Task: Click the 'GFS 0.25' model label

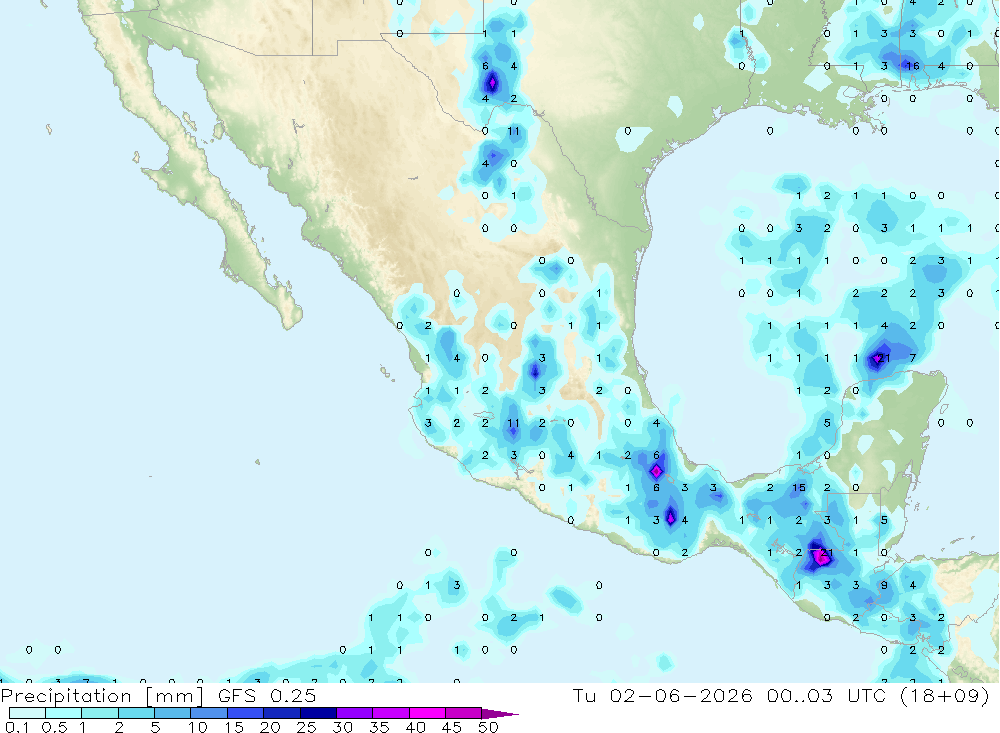Action: (x=267, y=695)
